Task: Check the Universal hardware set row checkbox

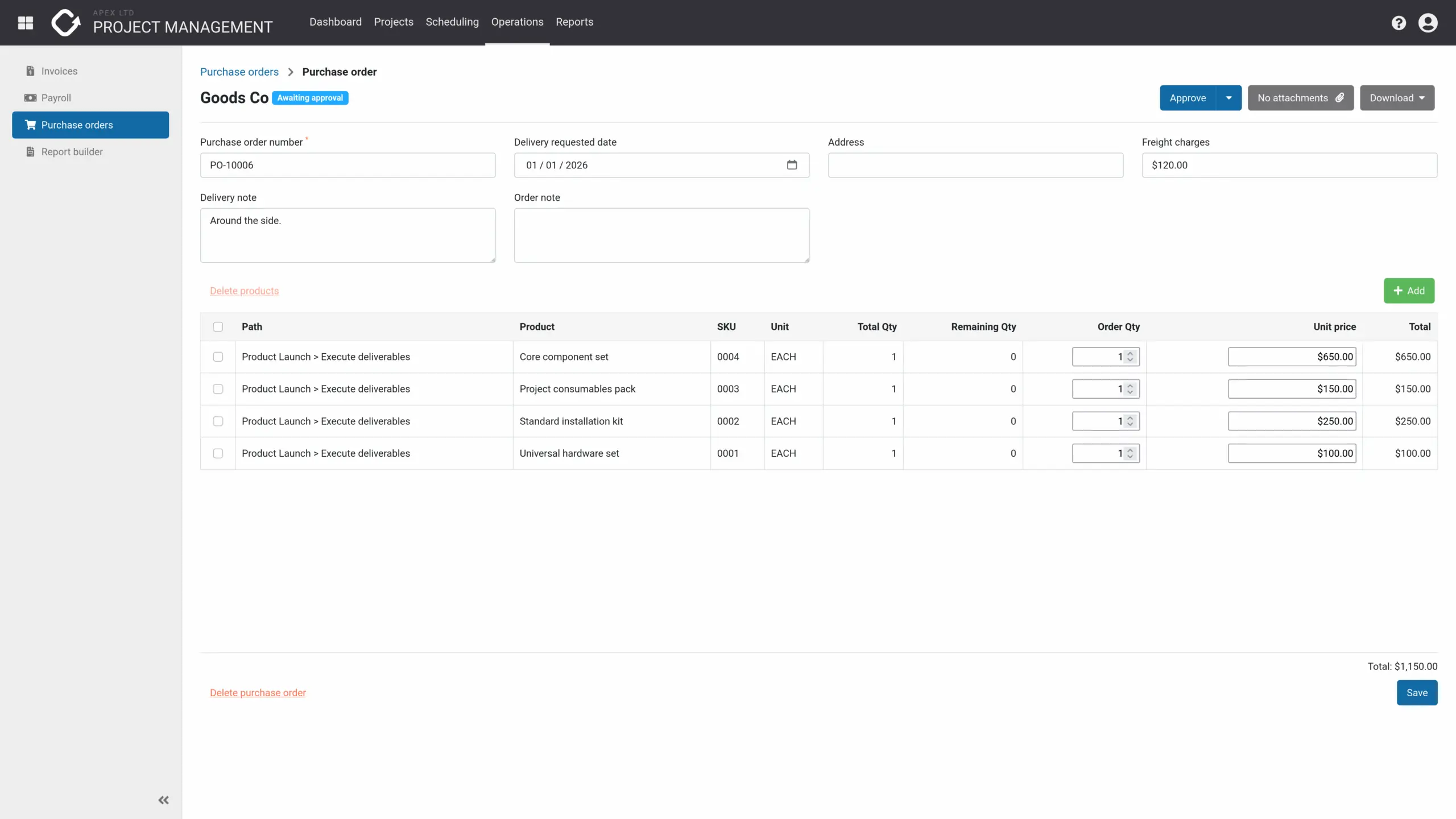Action: pos(218,453)
